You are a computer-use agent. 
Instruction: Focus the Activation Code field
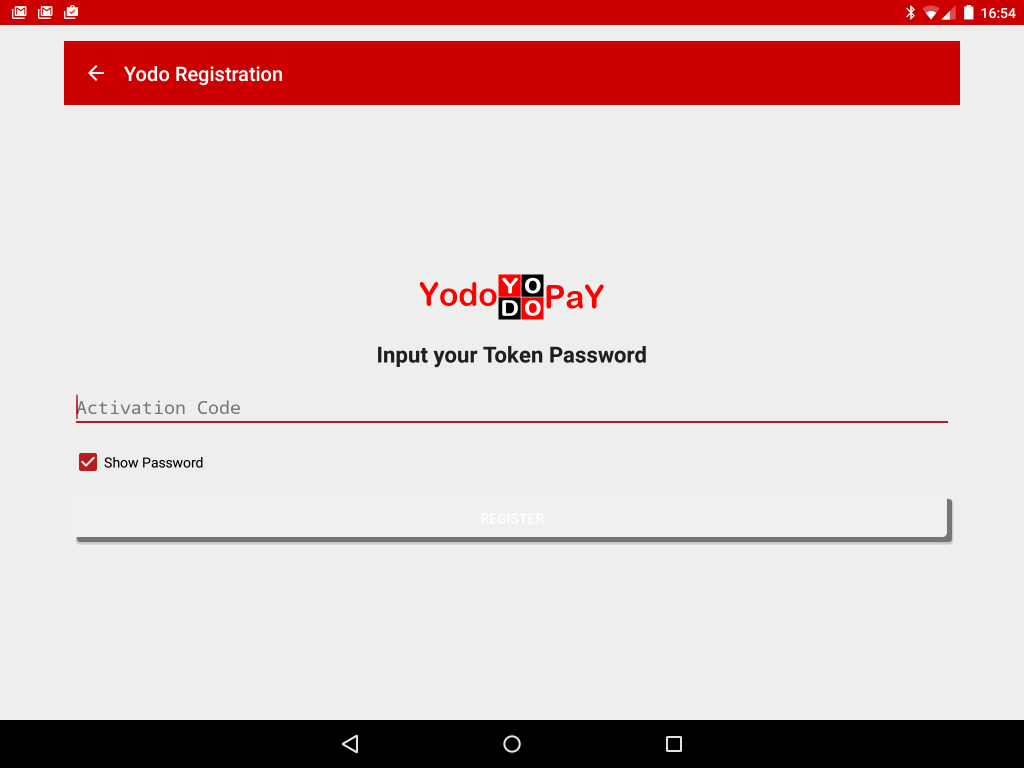(x=511, y=408)
